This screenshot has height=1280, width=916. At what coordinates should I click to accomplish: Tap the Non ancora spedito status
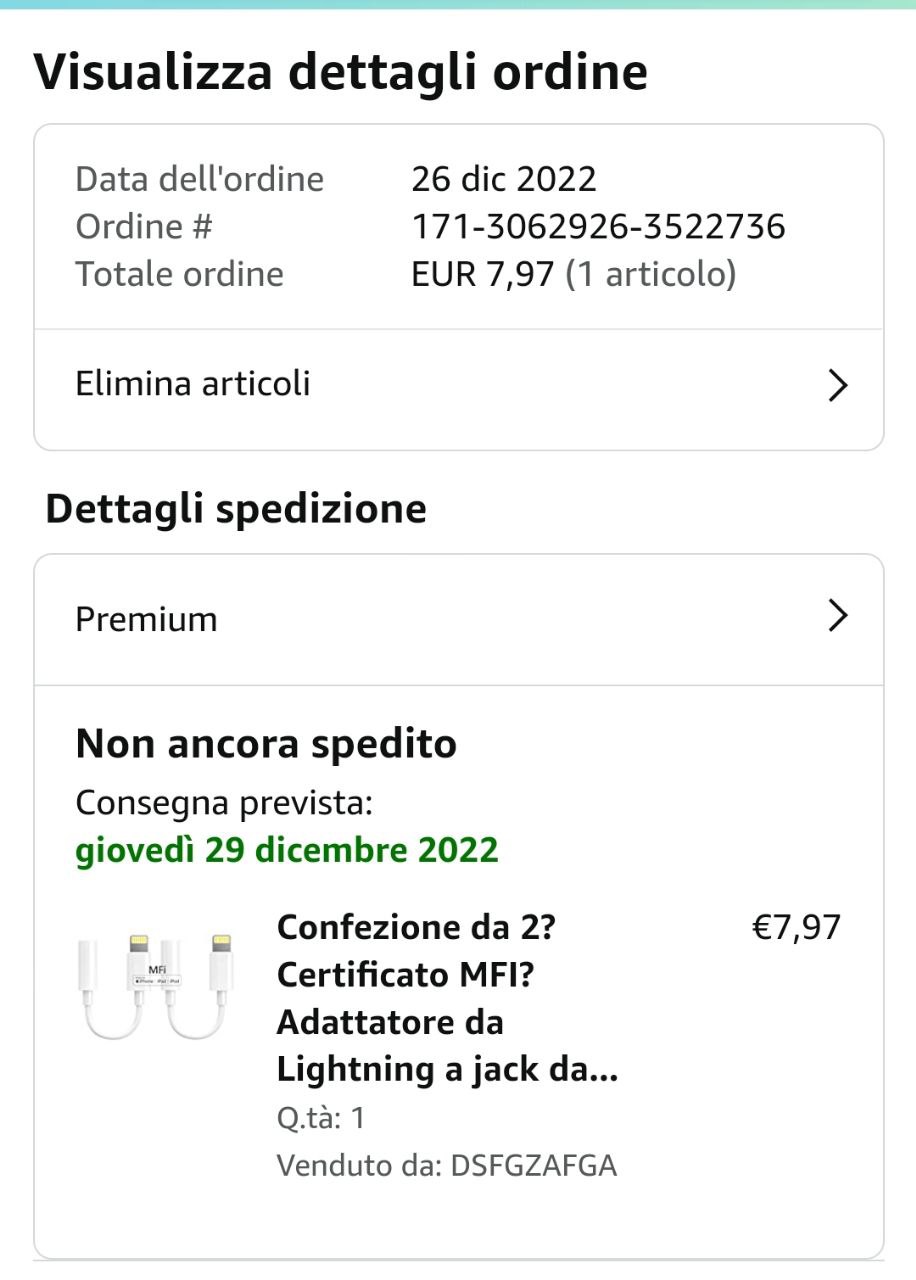pos(266,744)
